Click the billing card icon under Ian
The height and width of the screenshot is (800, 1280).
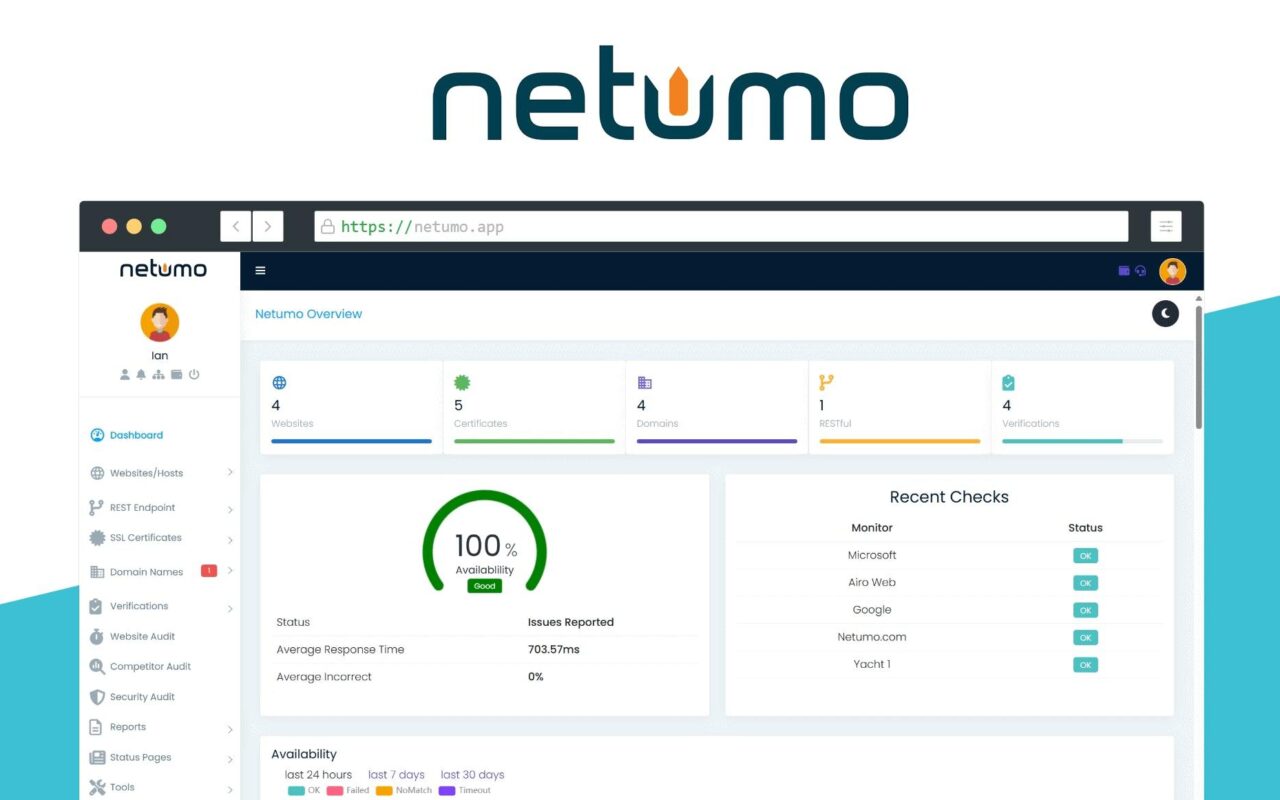(x=176, y=375)
